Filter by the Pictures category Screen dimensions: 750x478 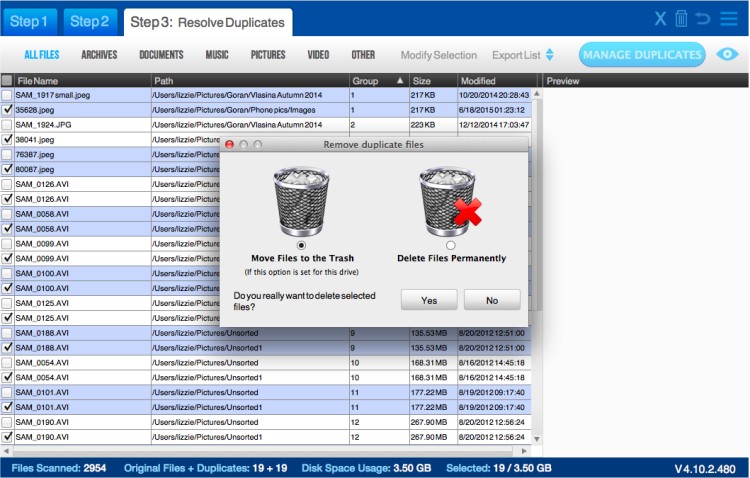(268, 55)
